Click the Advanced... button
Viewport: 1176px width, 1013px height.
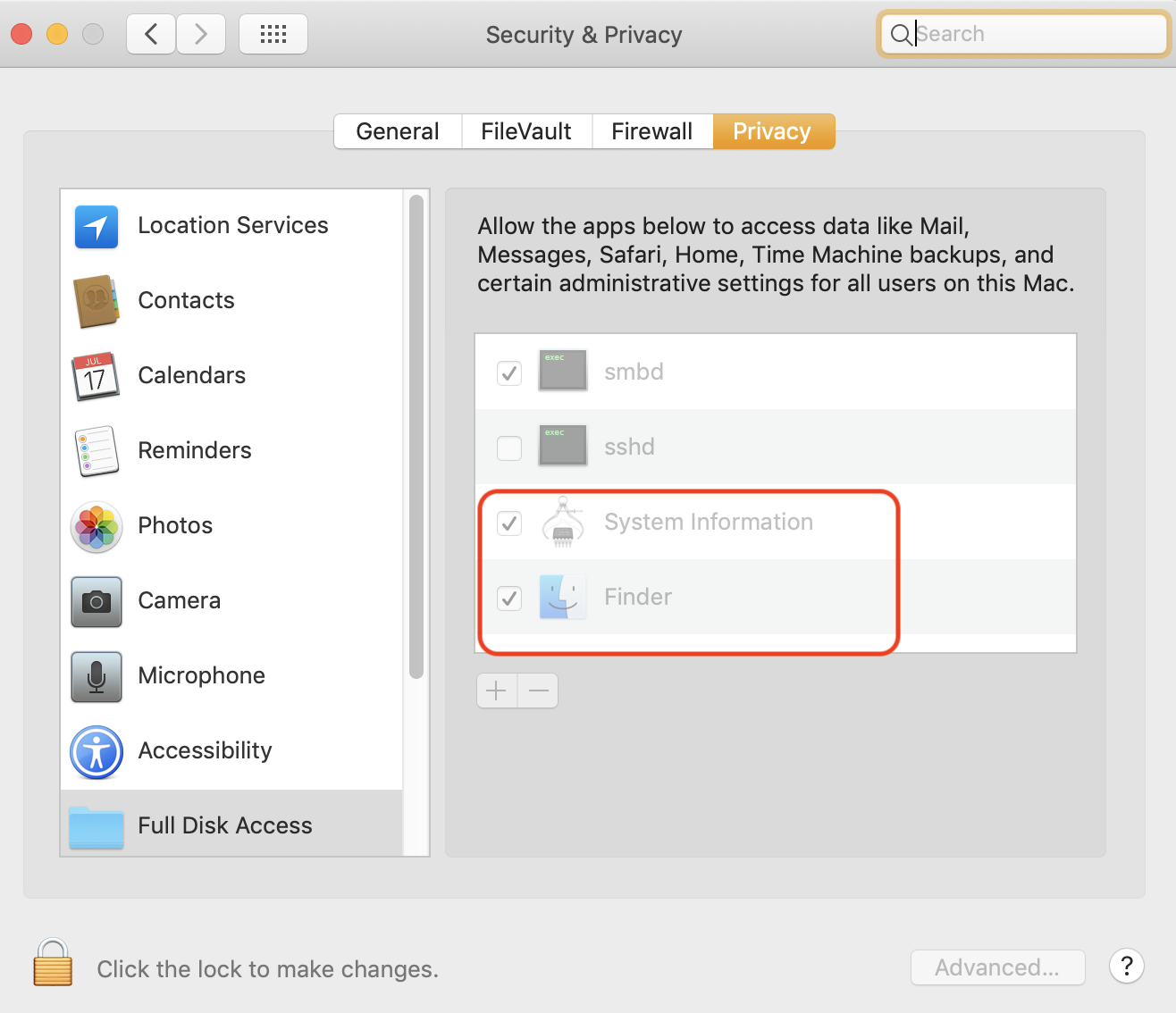click(x=997, y=967)
